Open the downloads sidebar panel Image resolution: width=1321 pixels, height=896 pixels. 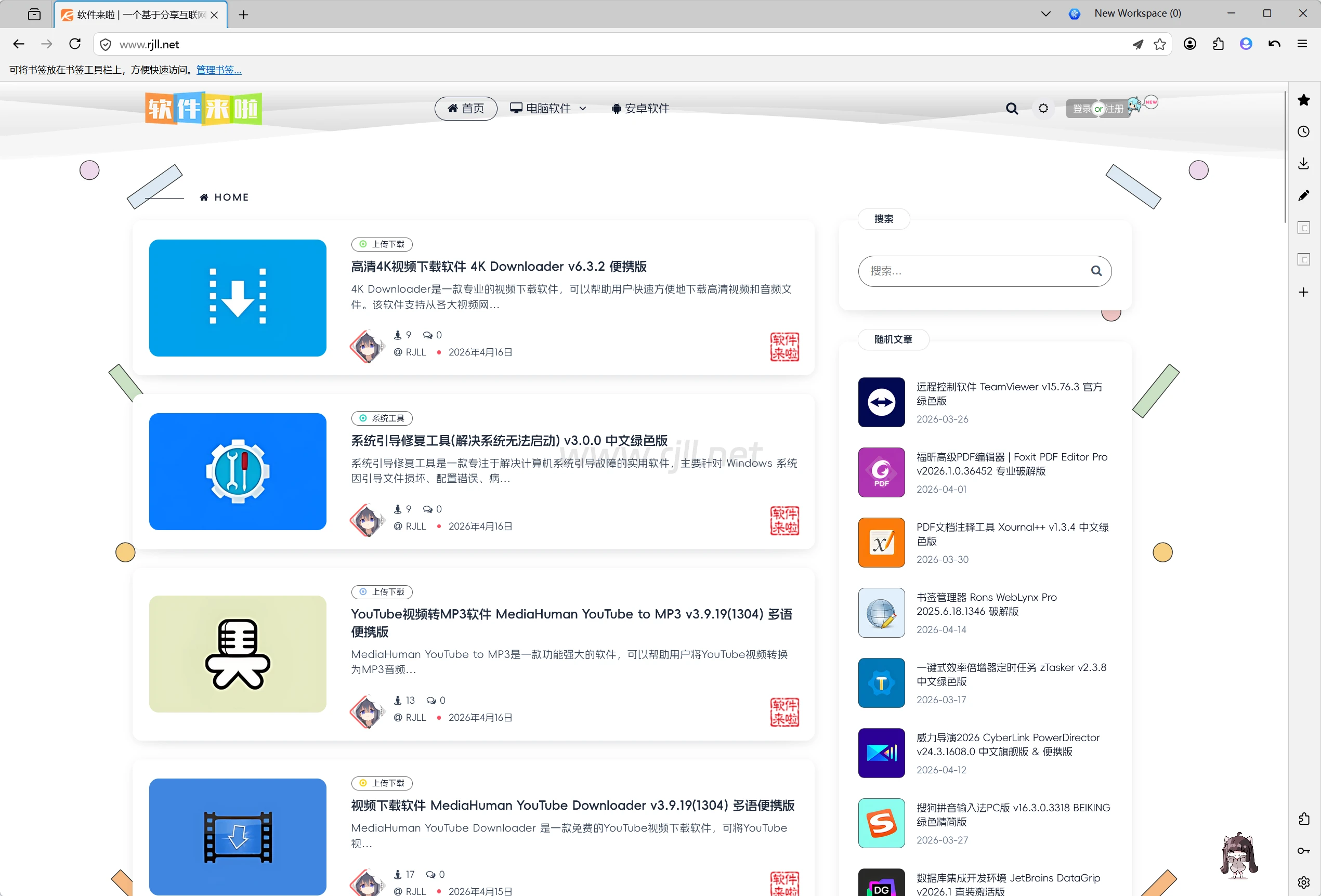[1303, 164]
